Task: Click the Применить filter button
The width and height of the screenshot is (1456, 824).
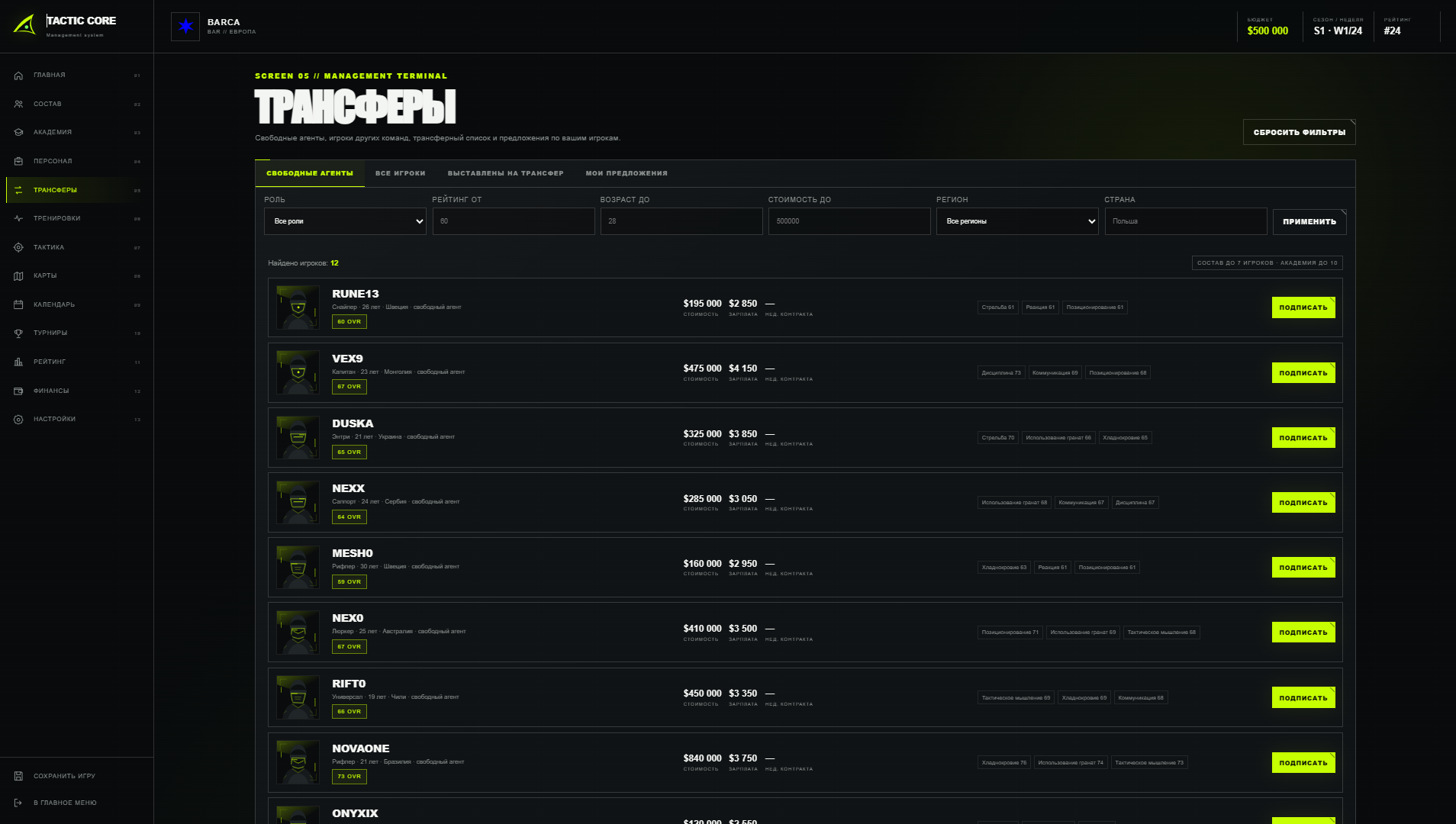Action: click(1309, 221)
